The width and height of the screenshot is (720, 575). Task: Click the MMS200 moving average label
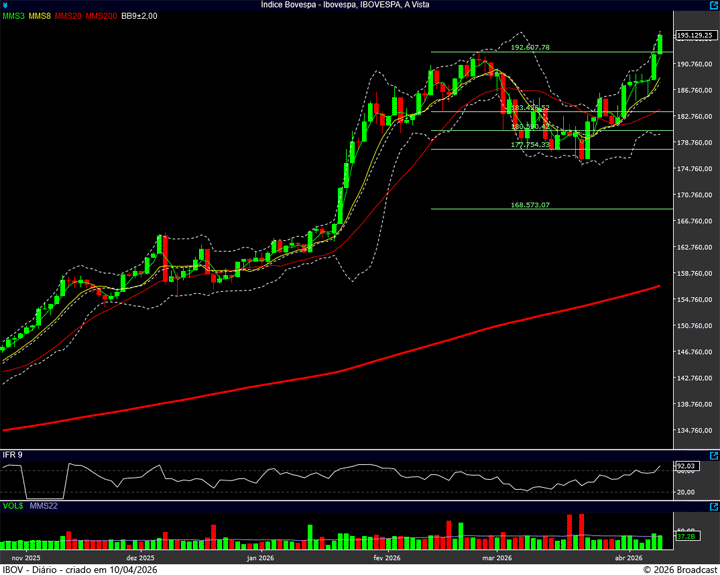[x=101, y=16]
